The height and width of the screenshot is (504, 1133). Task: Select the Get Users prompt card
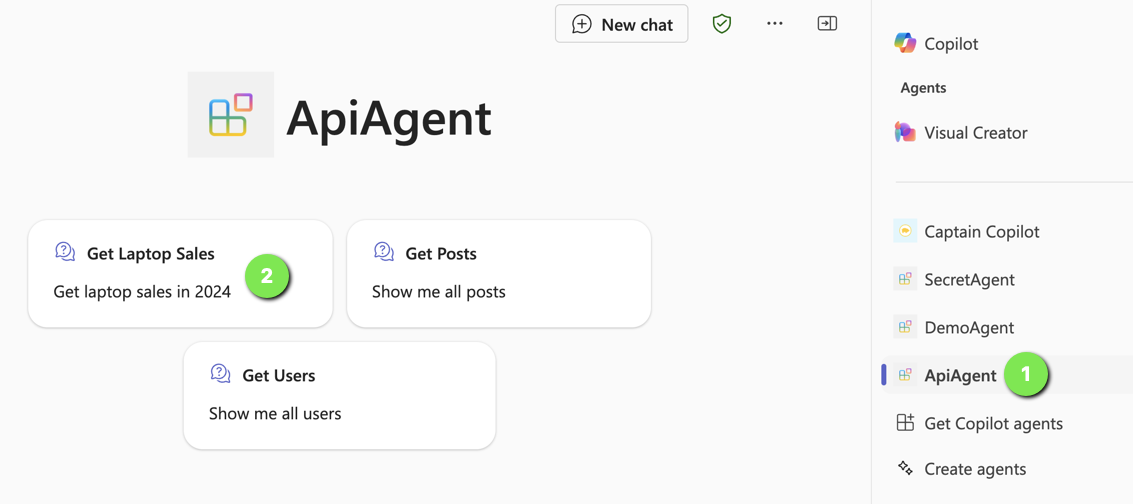point(339,395)
